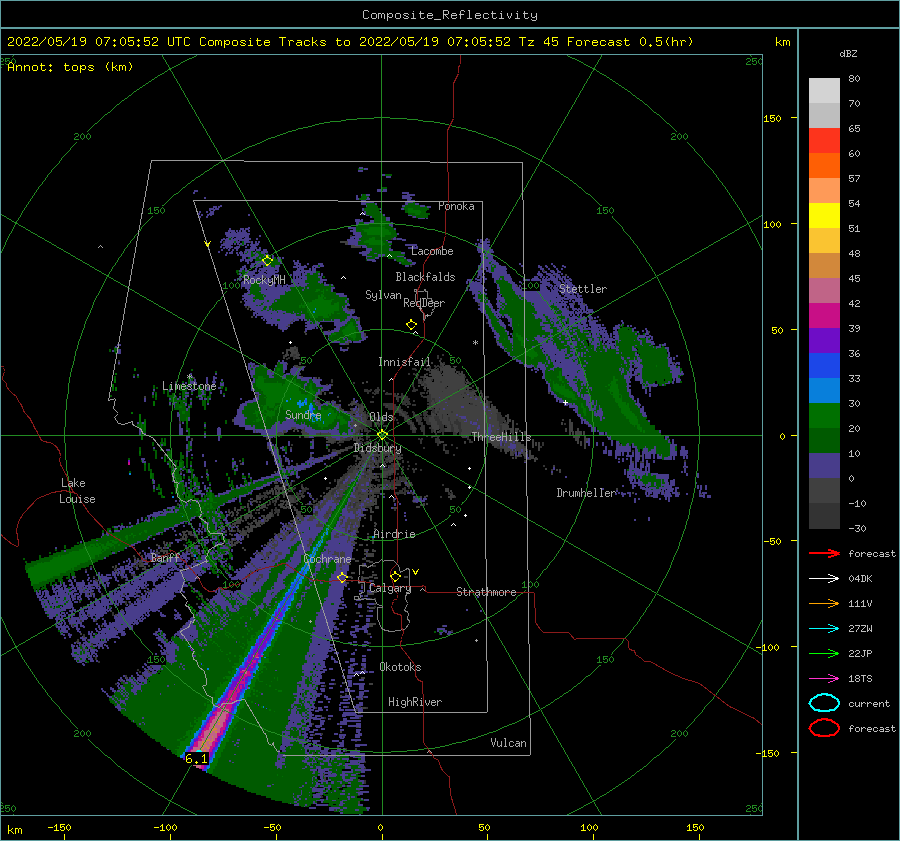This screenshot has width=900, height=841.
Task: Pick the light gray 80–70 dBZ swatch
Action: click(x=824, y=91)
